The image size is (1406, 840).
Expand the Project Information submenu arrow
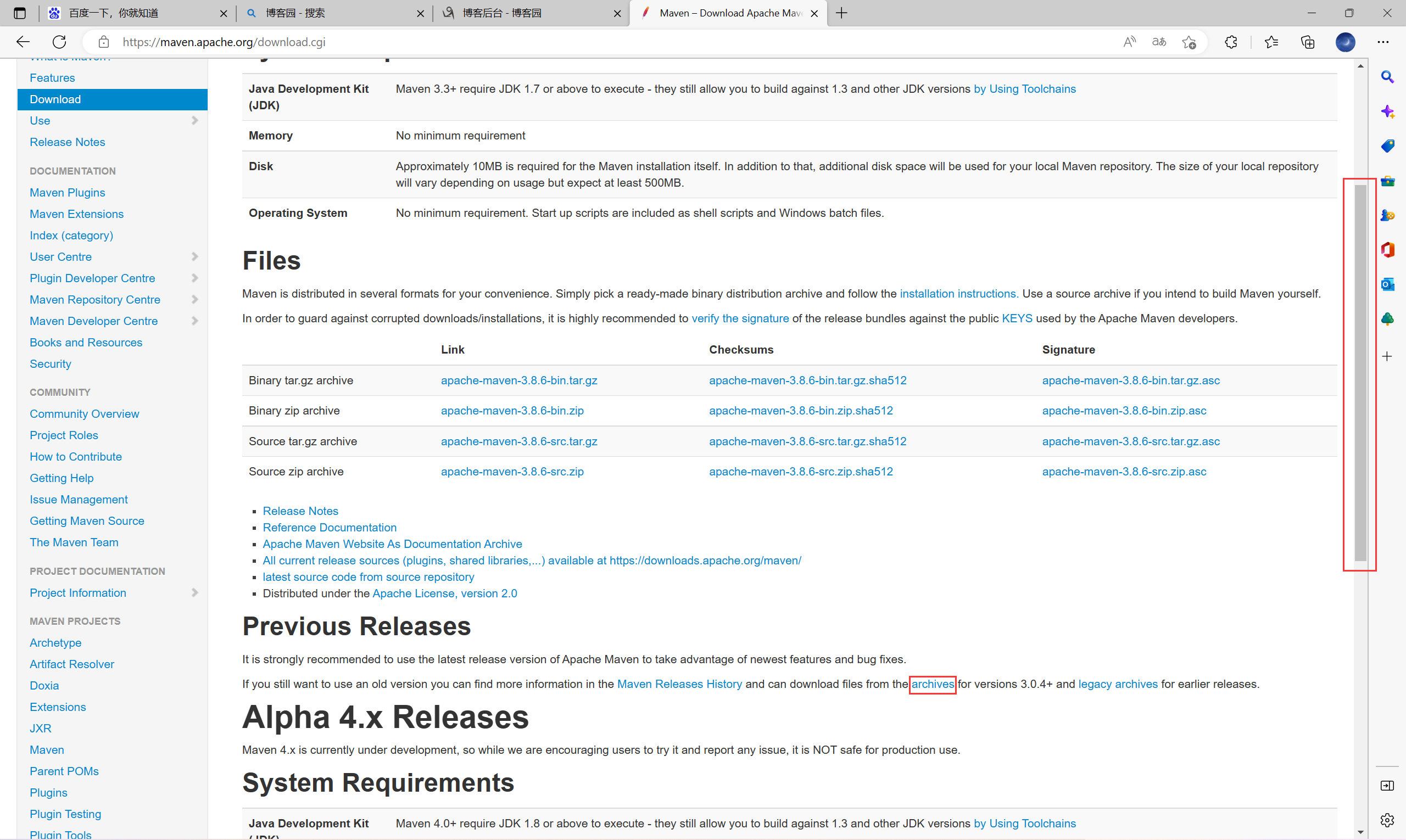pos(194,592)
